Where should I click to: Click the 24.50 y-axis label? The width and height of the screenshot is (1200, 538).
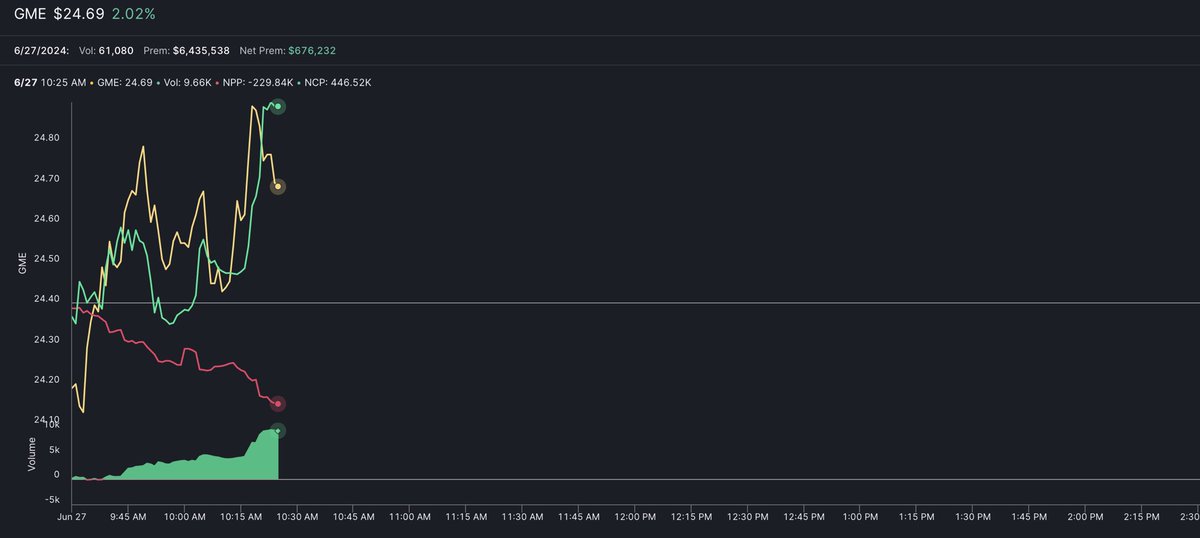pyautogui.click(x=46, y=259)
